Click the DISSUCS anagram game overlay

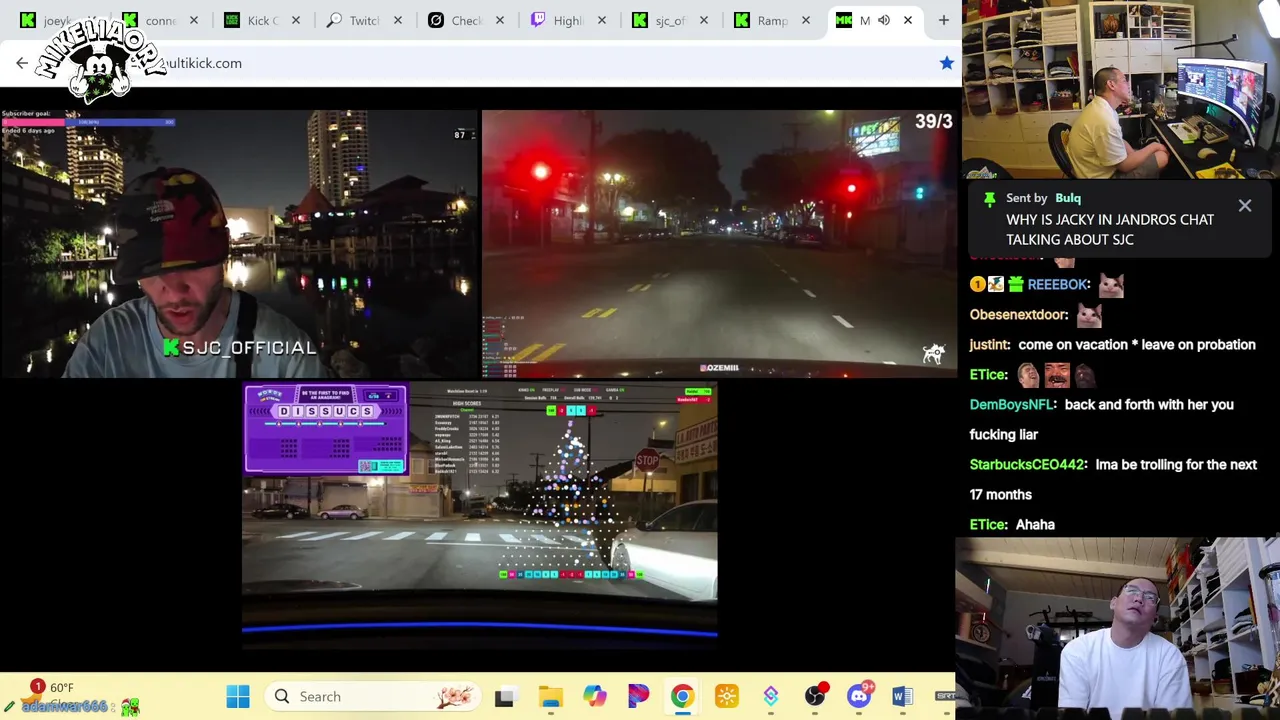pos(326,429)
